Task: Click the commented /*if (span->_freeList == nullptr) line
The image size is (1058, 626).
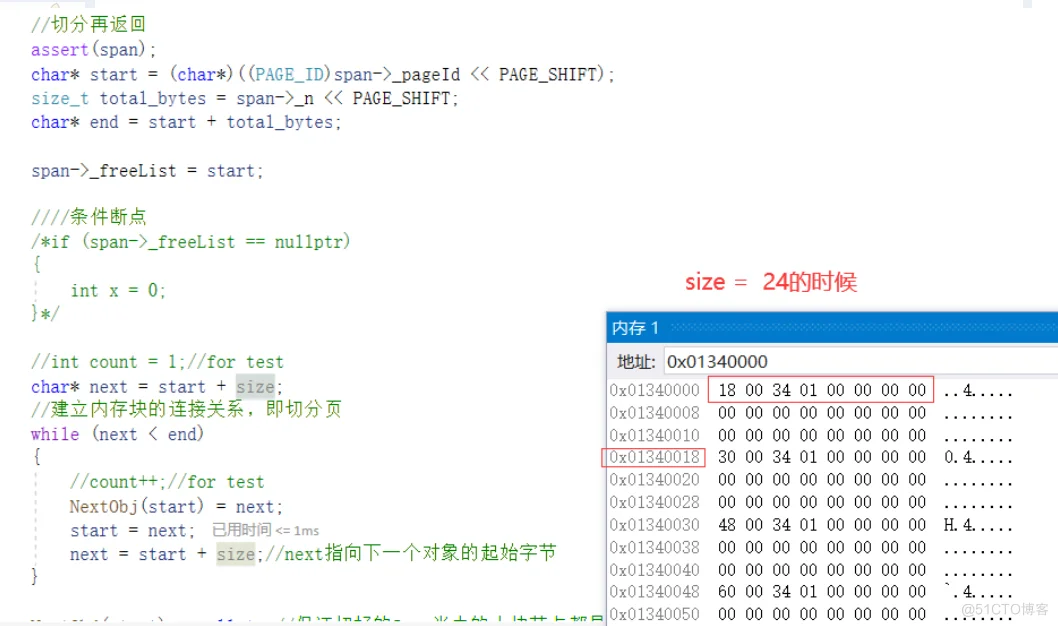Action: [x=190, y=241]
